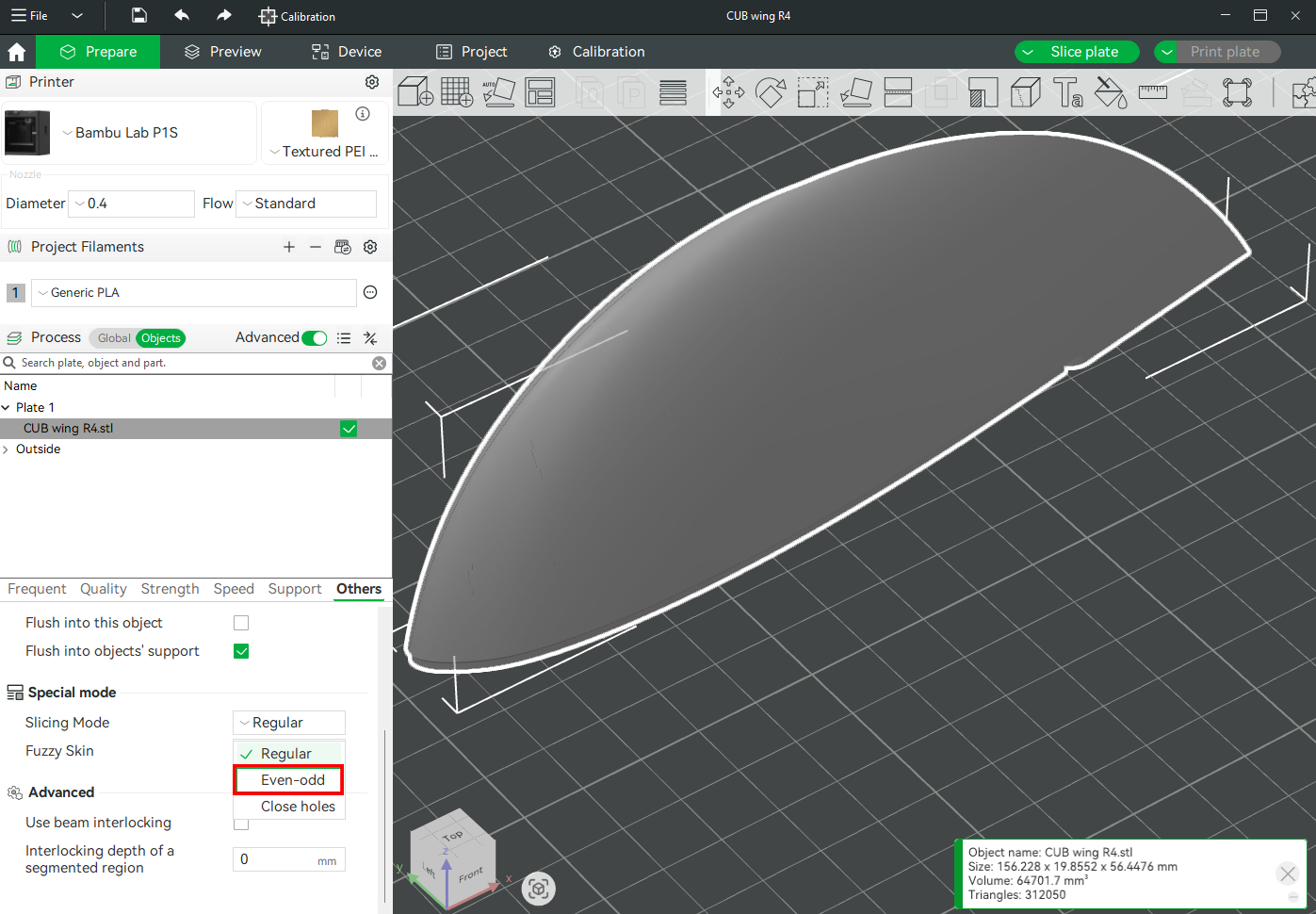Click the Save project icon
This screenshot has width=1316, height=914.
[x=138, y=15]
